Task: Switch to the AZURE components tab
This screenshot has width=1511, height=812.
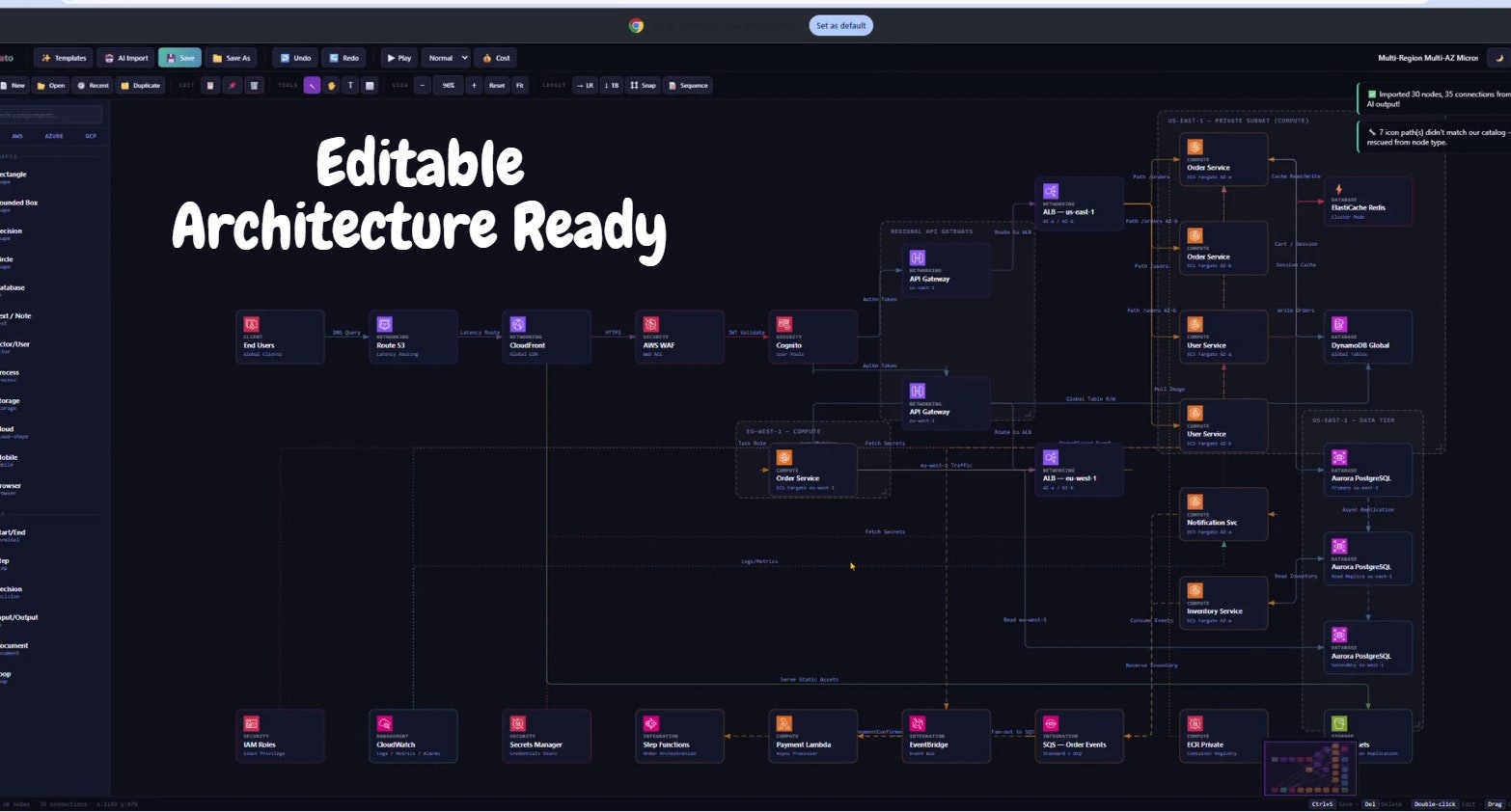Action: [x=54, y=137]
